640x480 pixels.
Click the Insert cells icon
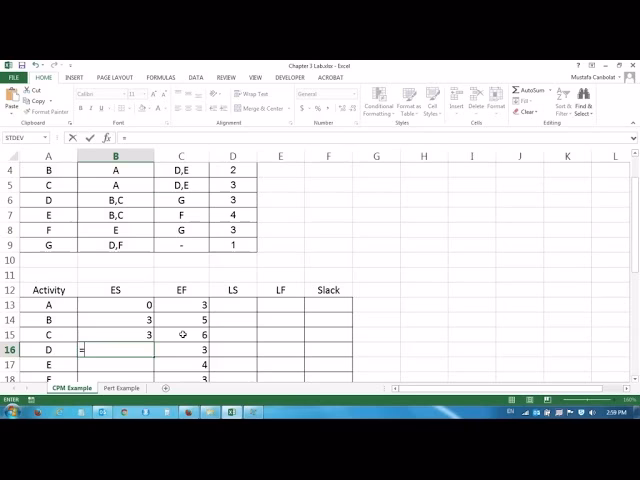pos(456,95)
